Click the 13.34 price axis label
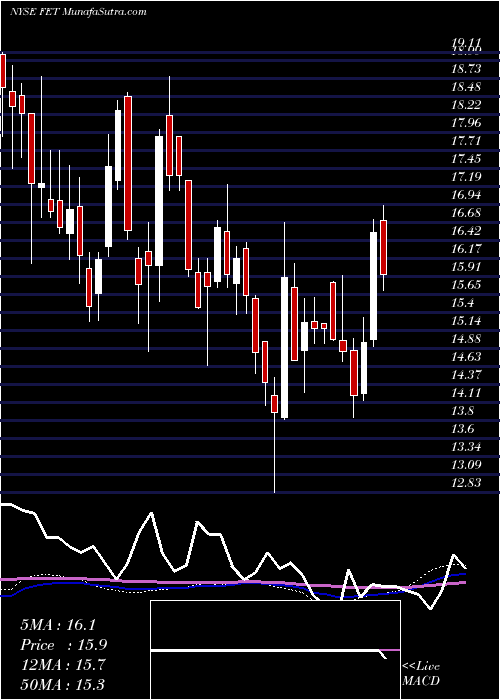 466,446
